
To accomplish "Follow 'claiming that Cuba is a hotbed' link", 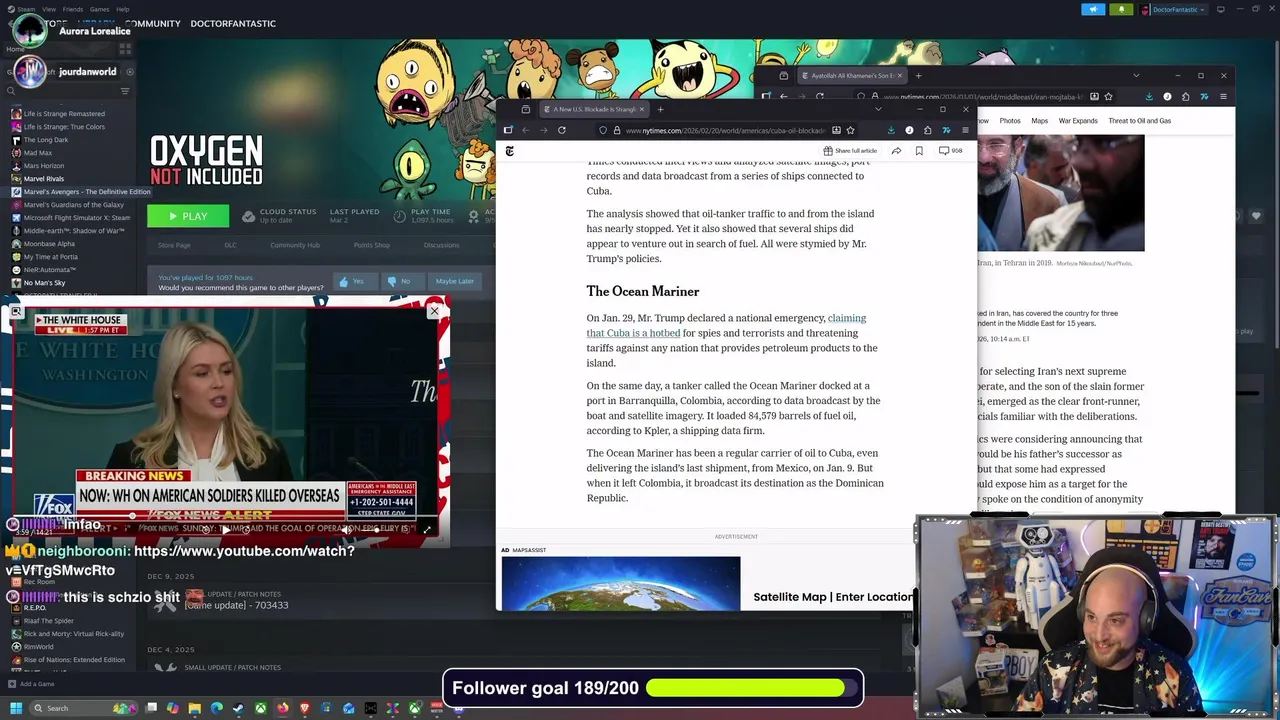I will 726,325.
